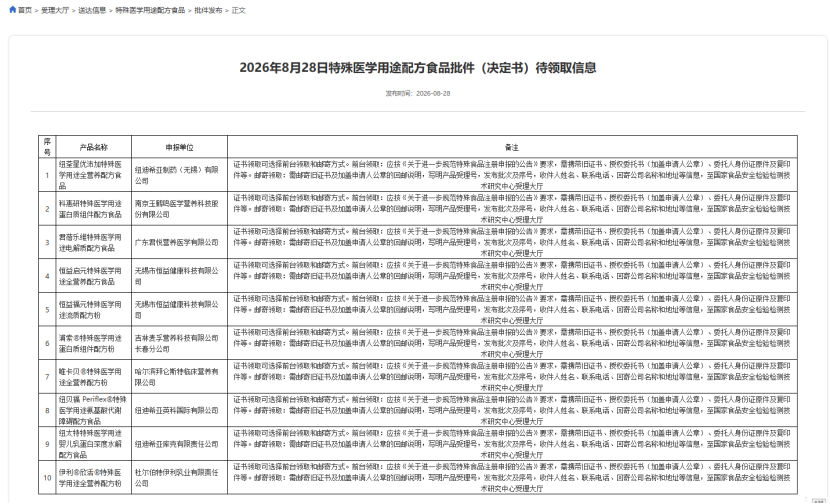The width and height of the screenshot is (830, 504).
Task: Click the remarks cell in row 1
Action: 512,175
